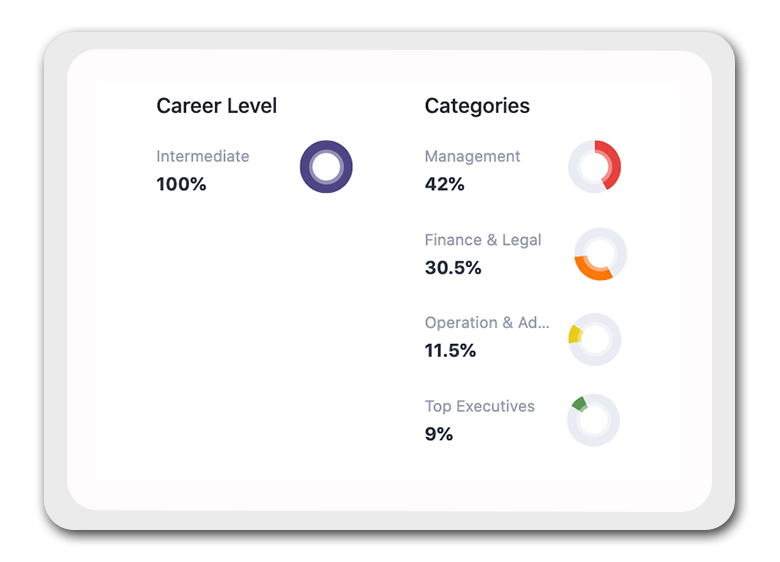Click the 9% Top Executives value
Screen dimensions: 780x562
(x=438, y=434)
